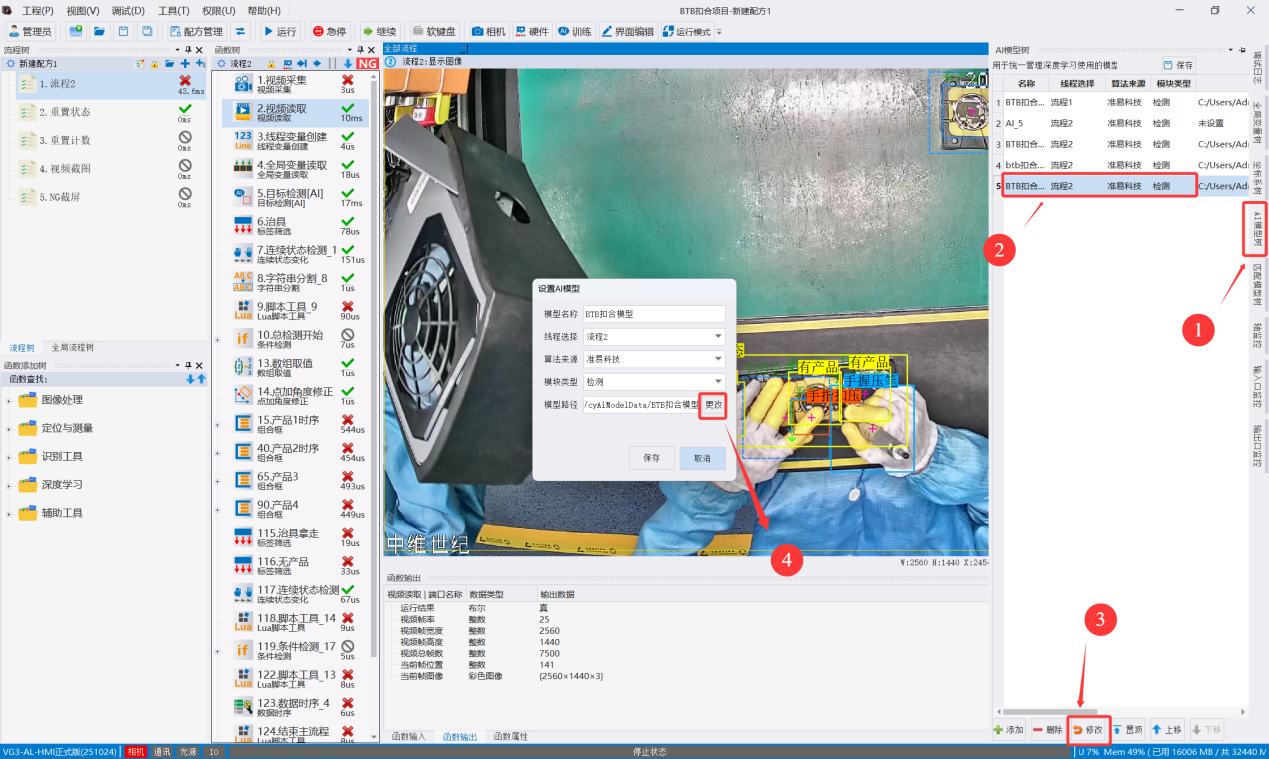Viewport: 1269px width, 759px height.
Task: Click the 运行 run button in toolbar
Action: point(279,31)
